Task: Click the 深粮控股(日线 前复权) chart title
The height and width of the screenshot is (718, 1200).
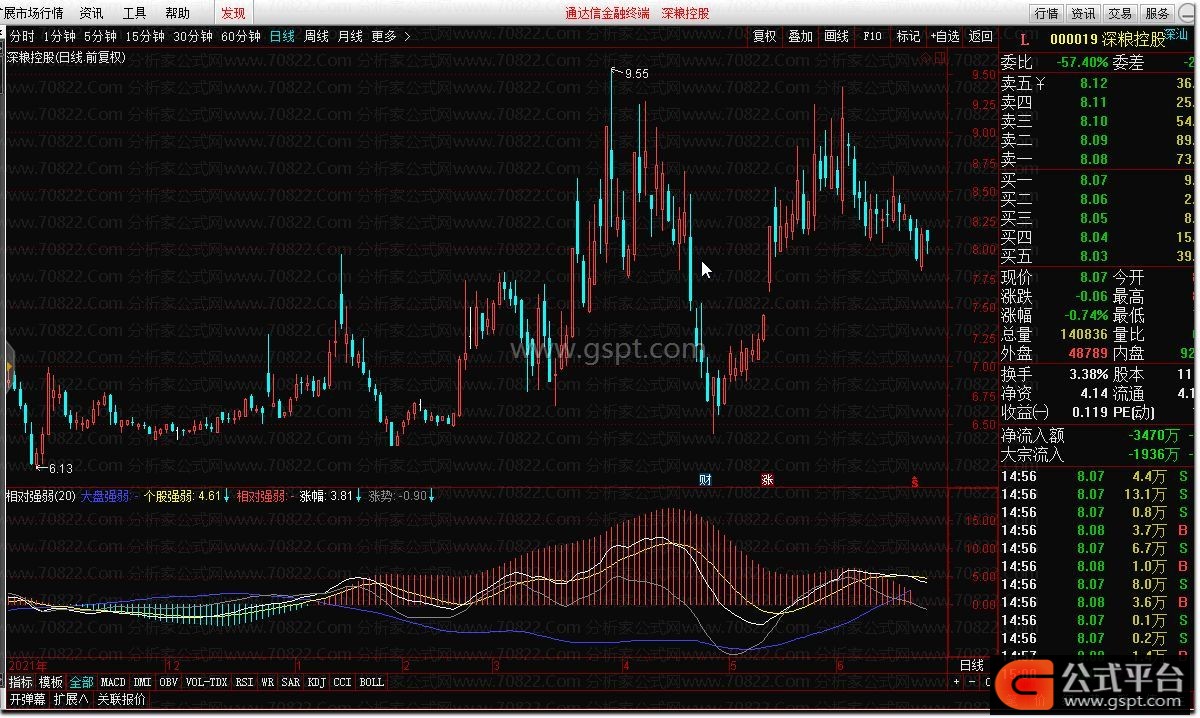Action: pyautogui.click(x=66, y=57)
